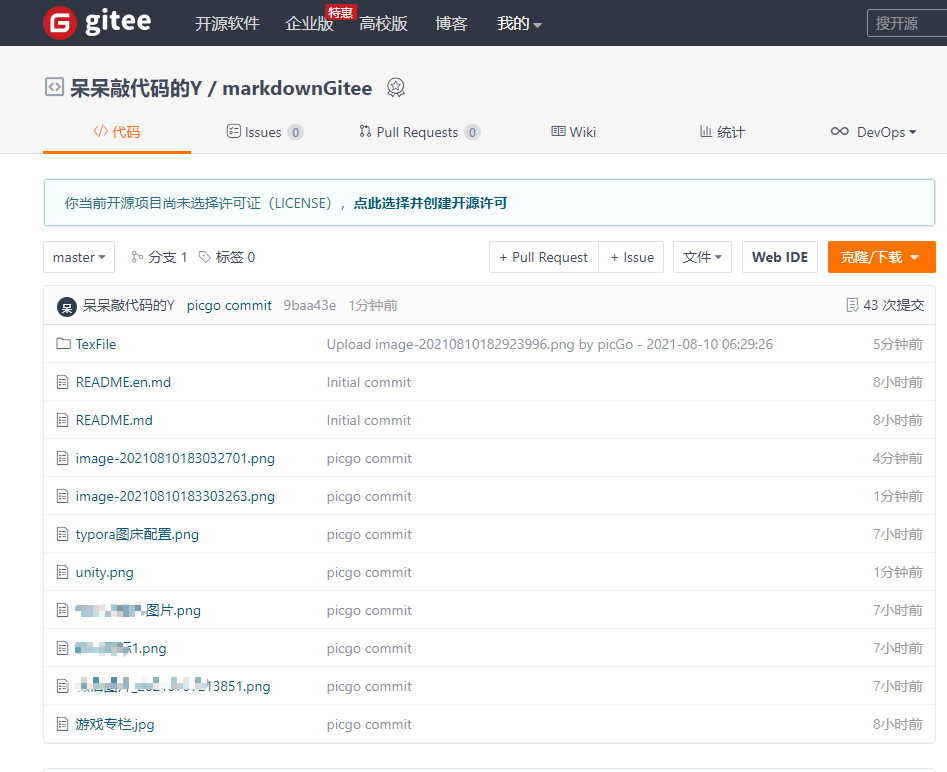947x772 pixels.
Task: Click the + Pull Request button
Action: [x=544, y=257]
